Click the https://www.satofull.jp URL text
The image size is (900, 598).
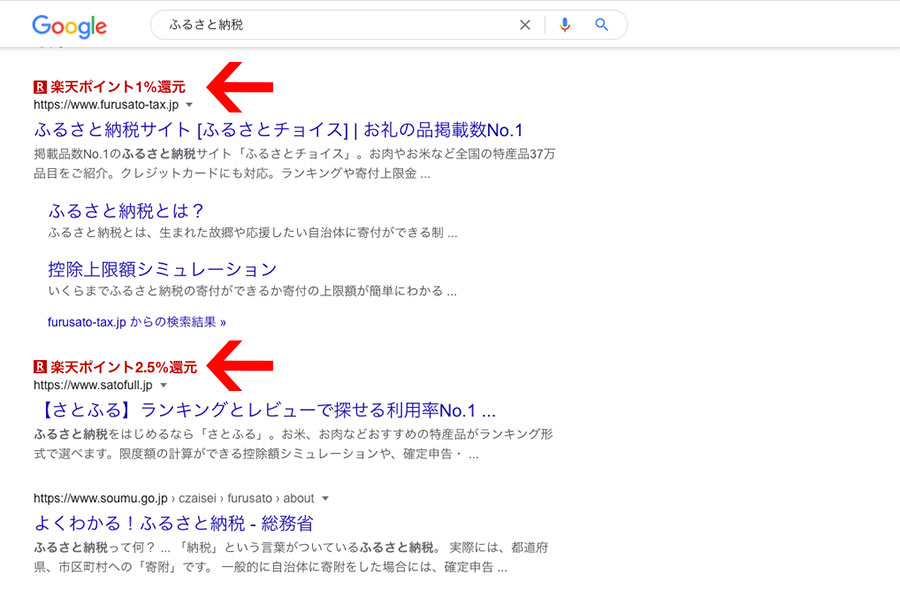(x=93, y=385)
